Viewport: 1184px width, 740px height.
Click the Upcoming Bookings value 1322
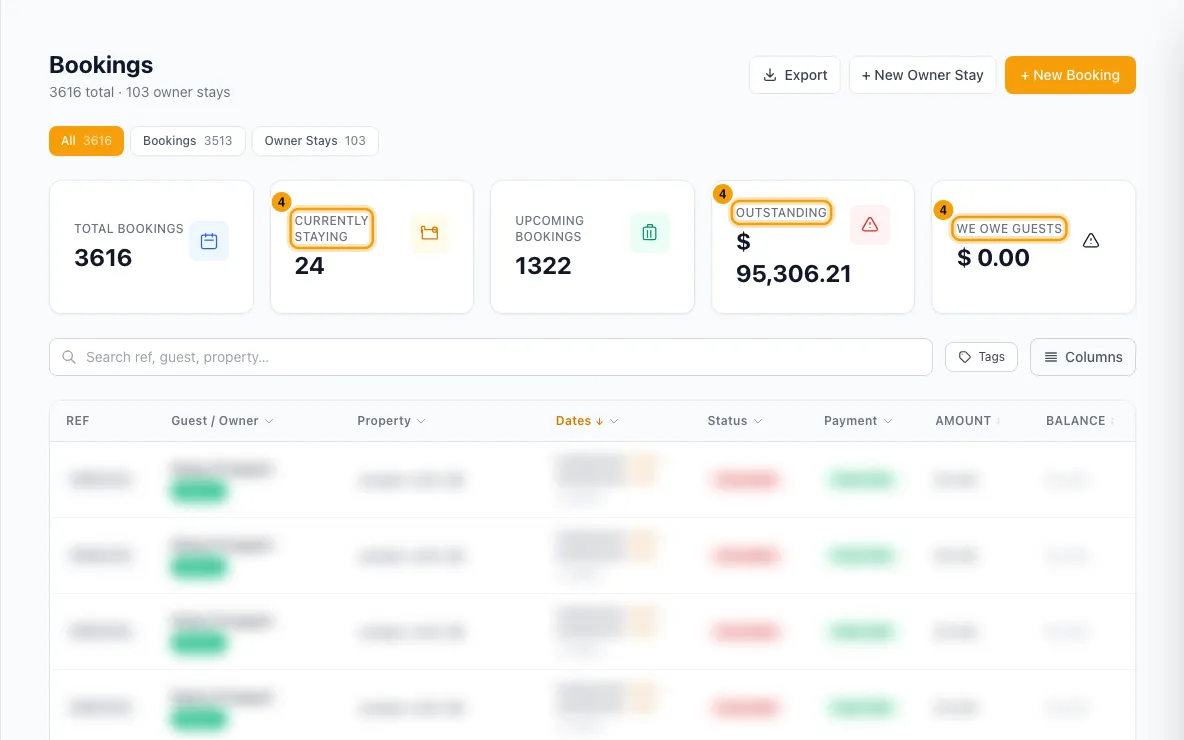click(x=543, y=266)
